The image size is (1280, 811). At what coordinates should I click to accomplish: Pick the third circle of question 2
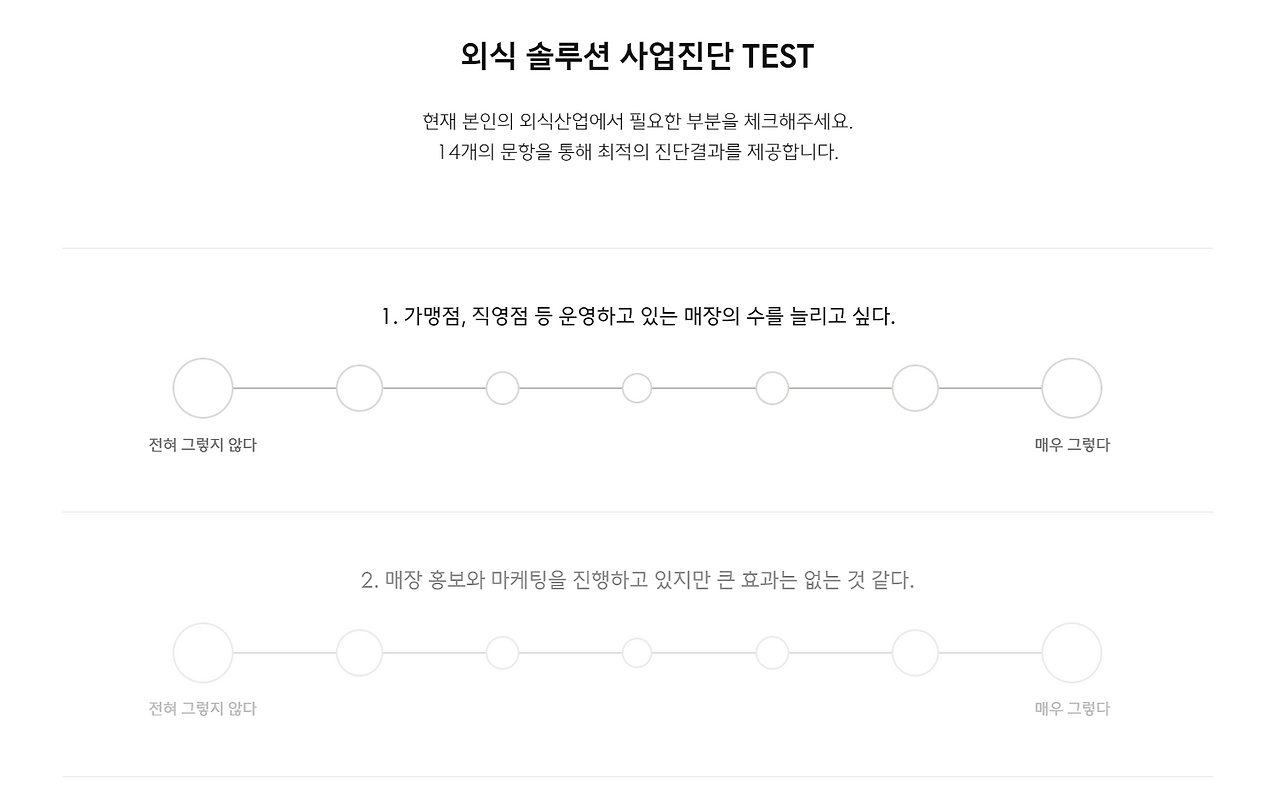503,653
